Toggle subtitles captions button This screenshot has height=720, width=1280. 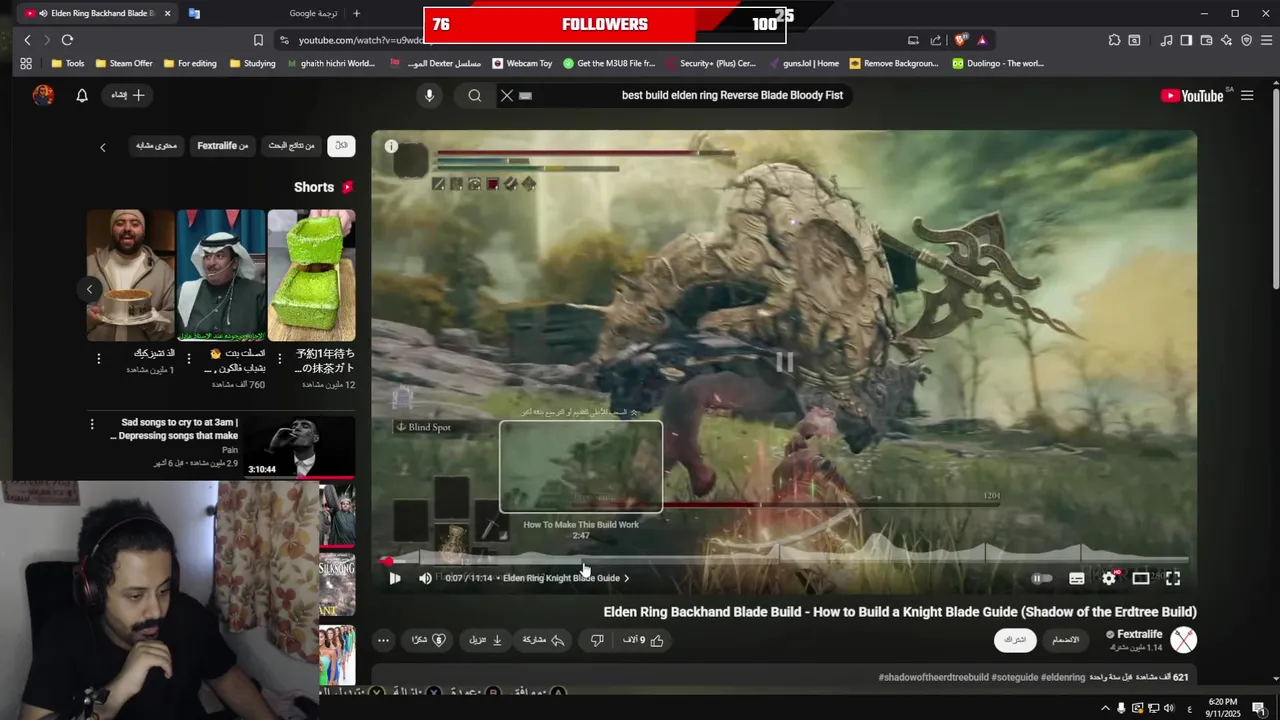1077,578
